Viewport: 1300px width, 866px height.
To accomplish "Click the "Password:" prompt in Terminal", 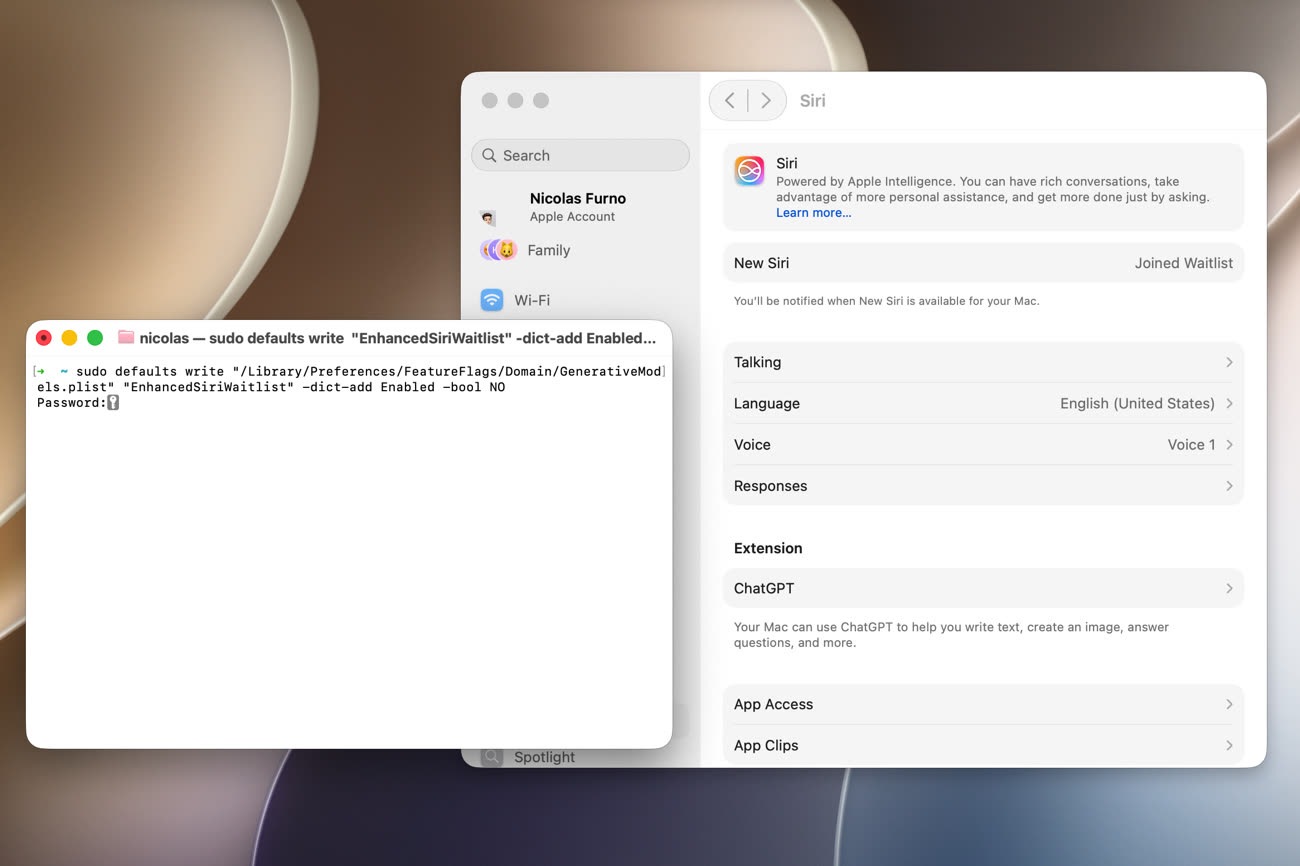I will (x=71, y=402).
